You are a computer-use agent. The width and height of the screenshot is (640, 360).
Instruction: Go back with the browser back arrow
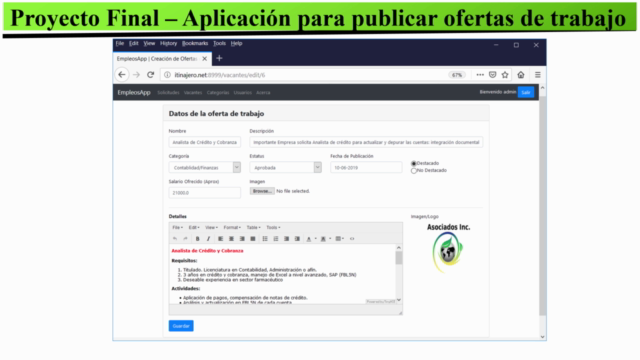coord(122,75)
